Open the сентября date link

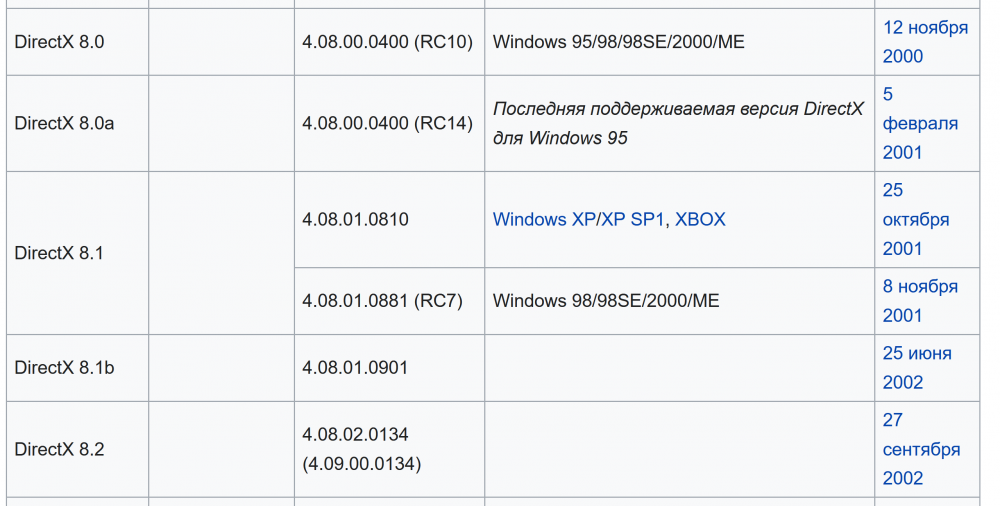(921, 449)
